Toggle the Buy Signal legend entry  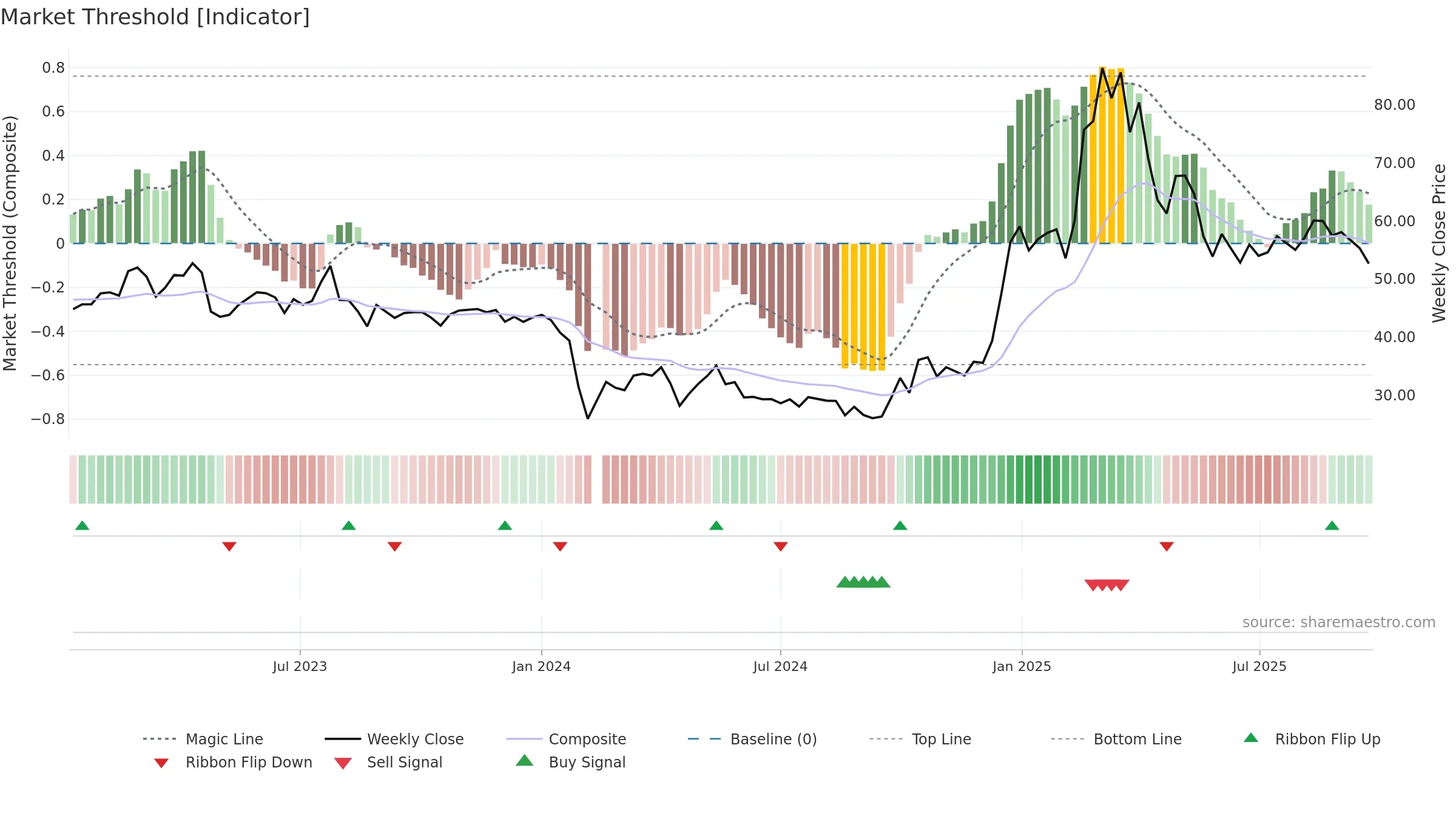point(570,762)
